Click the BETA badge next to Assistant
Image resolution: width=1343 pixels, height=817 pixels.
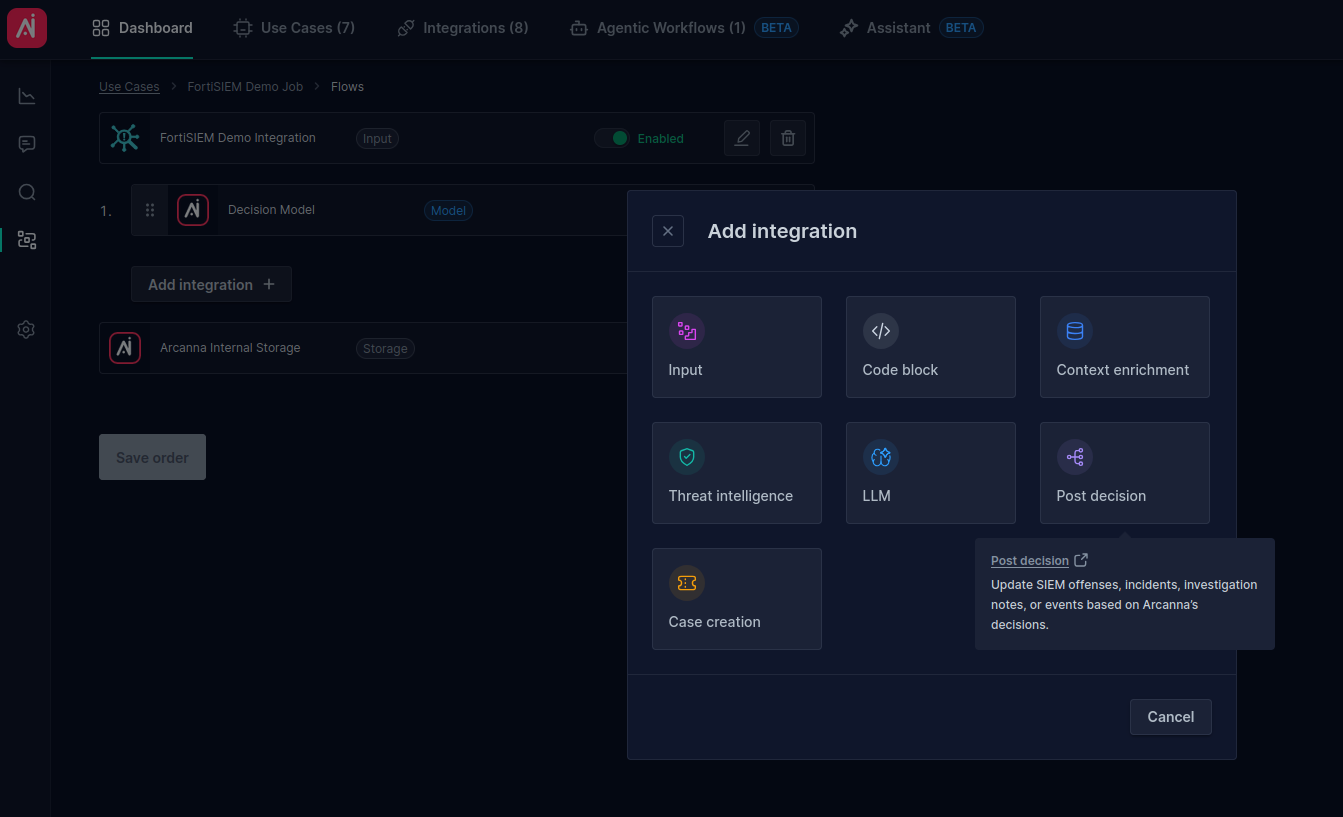961,28
